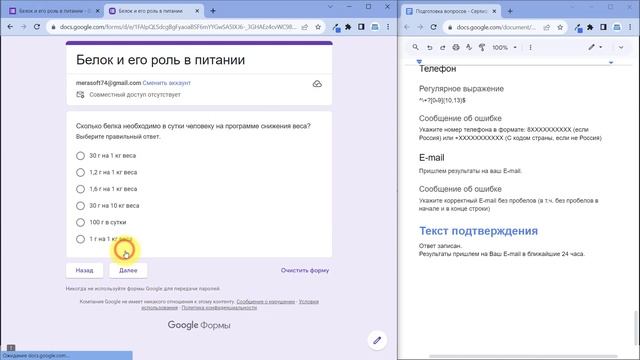Click the "Текст подтверждения" heading in Docs
Image resolution: width=640 pixels, height=360 pixels.
(478, 231)
